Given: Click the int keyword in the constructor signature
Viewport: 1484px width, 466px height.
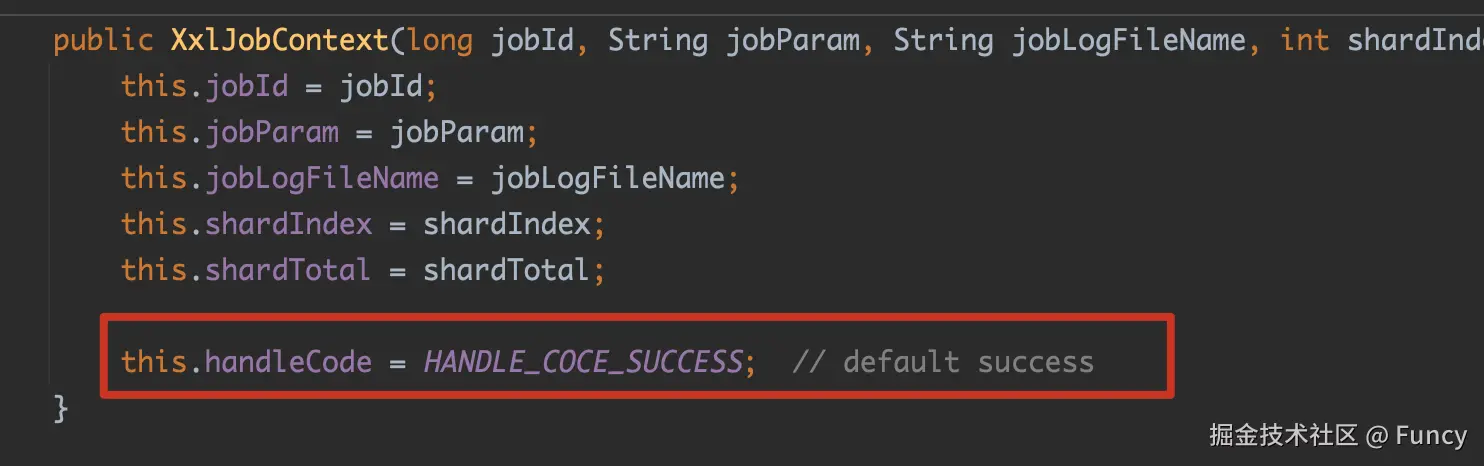Looking at the screenshot, I should tap(1305, 40).
